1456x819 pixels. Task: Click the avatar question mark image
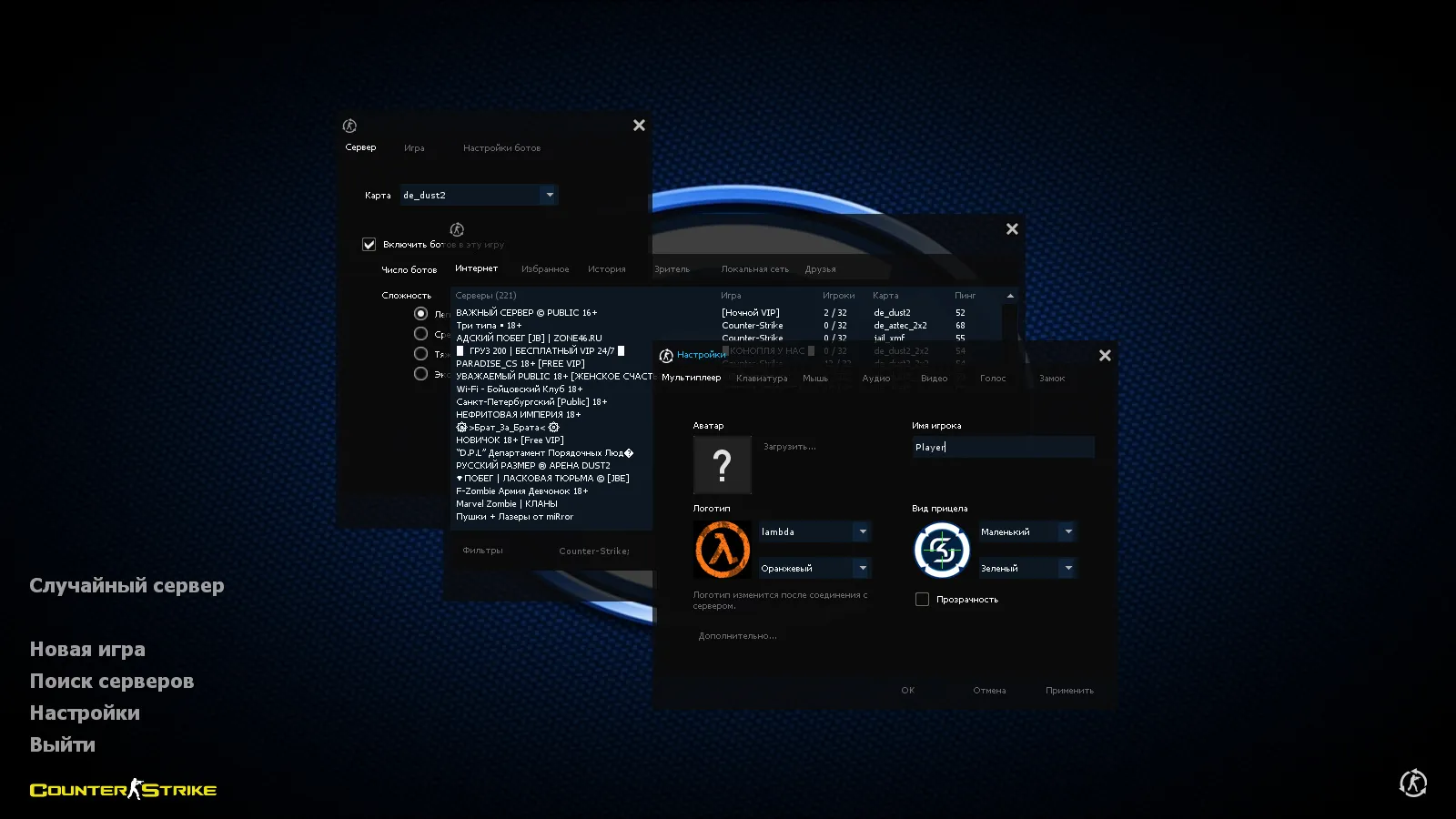coord(722,465)
